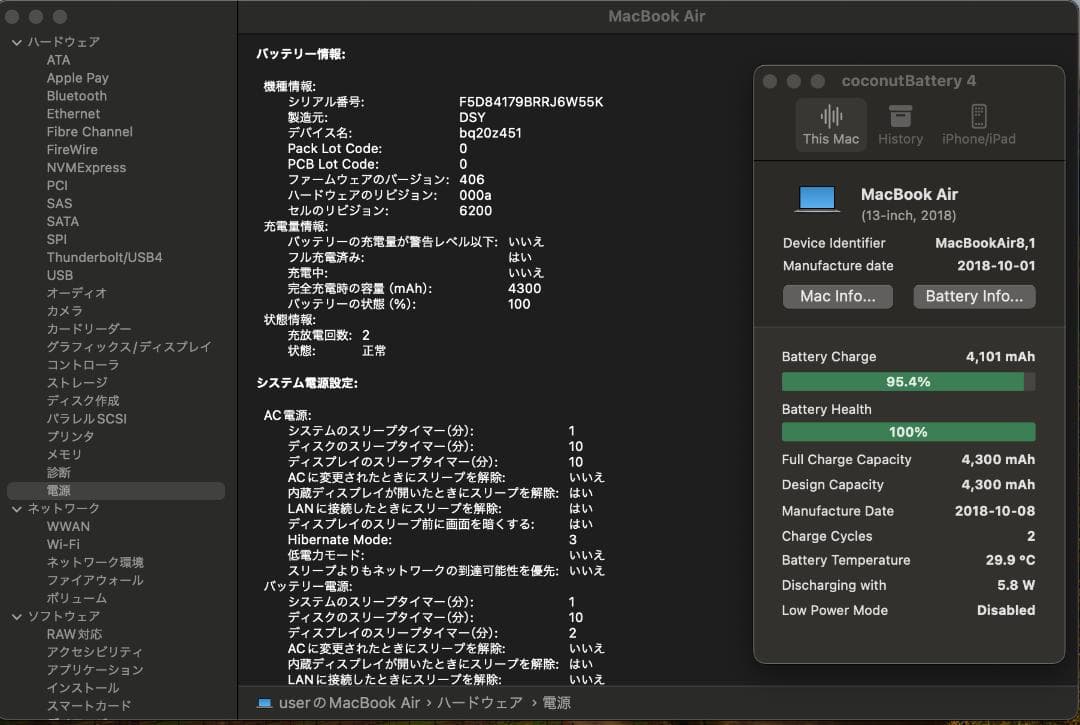Click the 電源 entry in the sidebar
The width and height of the screenshot is (1080, 725).
tap(60, 490)
